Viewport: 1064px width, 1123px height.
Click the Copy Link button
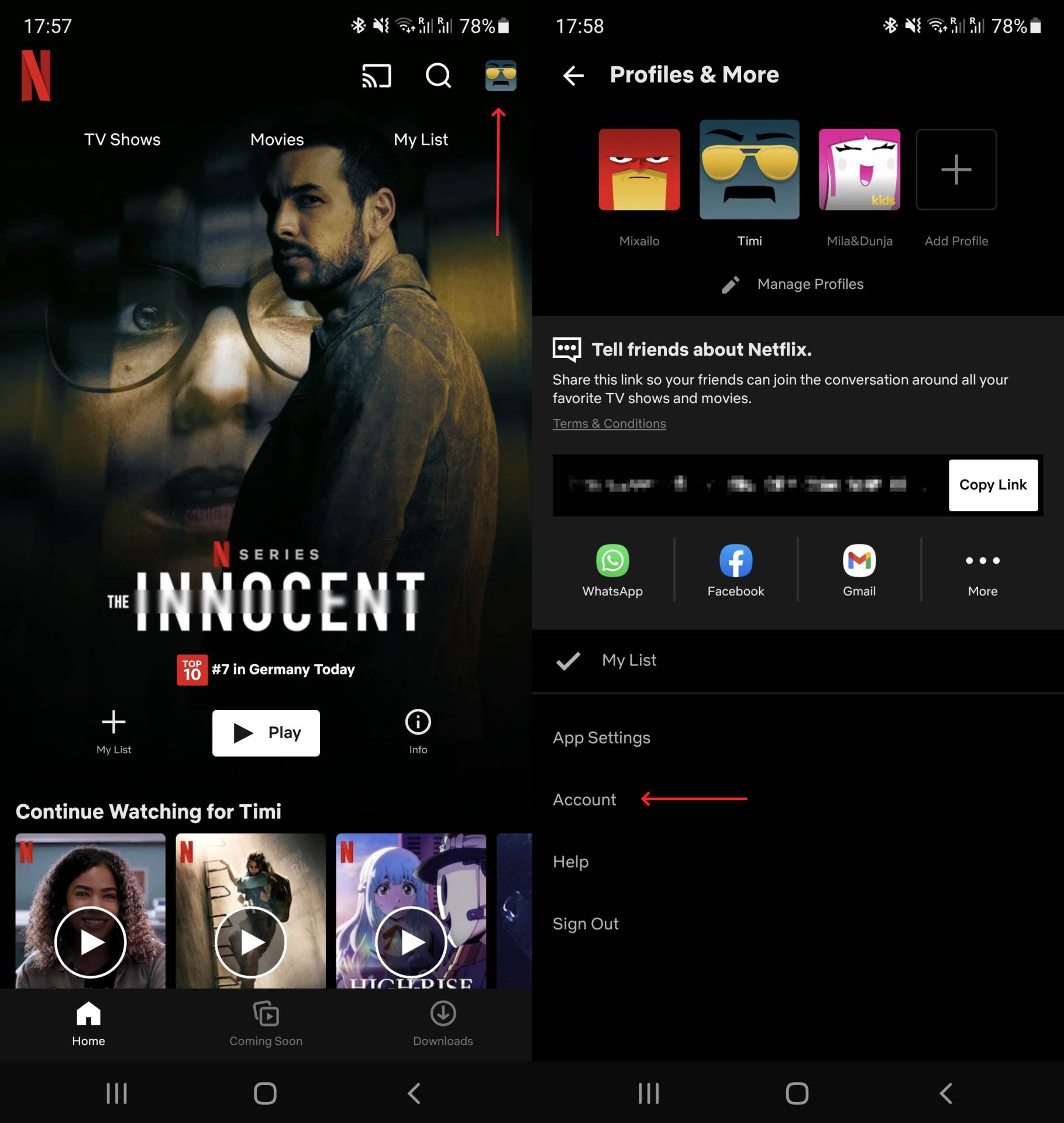(x=993, y=485)
